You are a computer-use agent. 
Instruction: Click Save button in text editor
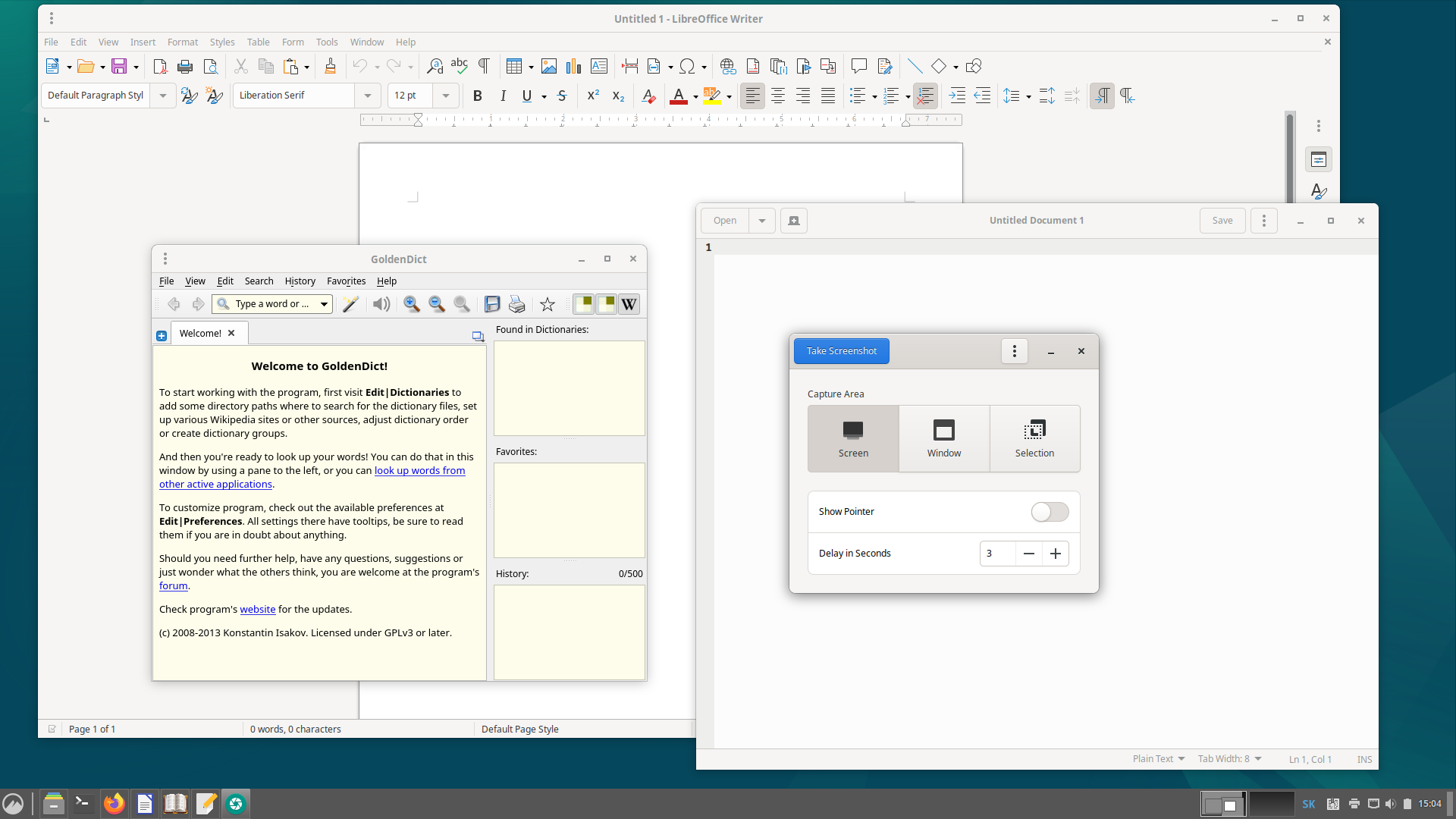1222,221
